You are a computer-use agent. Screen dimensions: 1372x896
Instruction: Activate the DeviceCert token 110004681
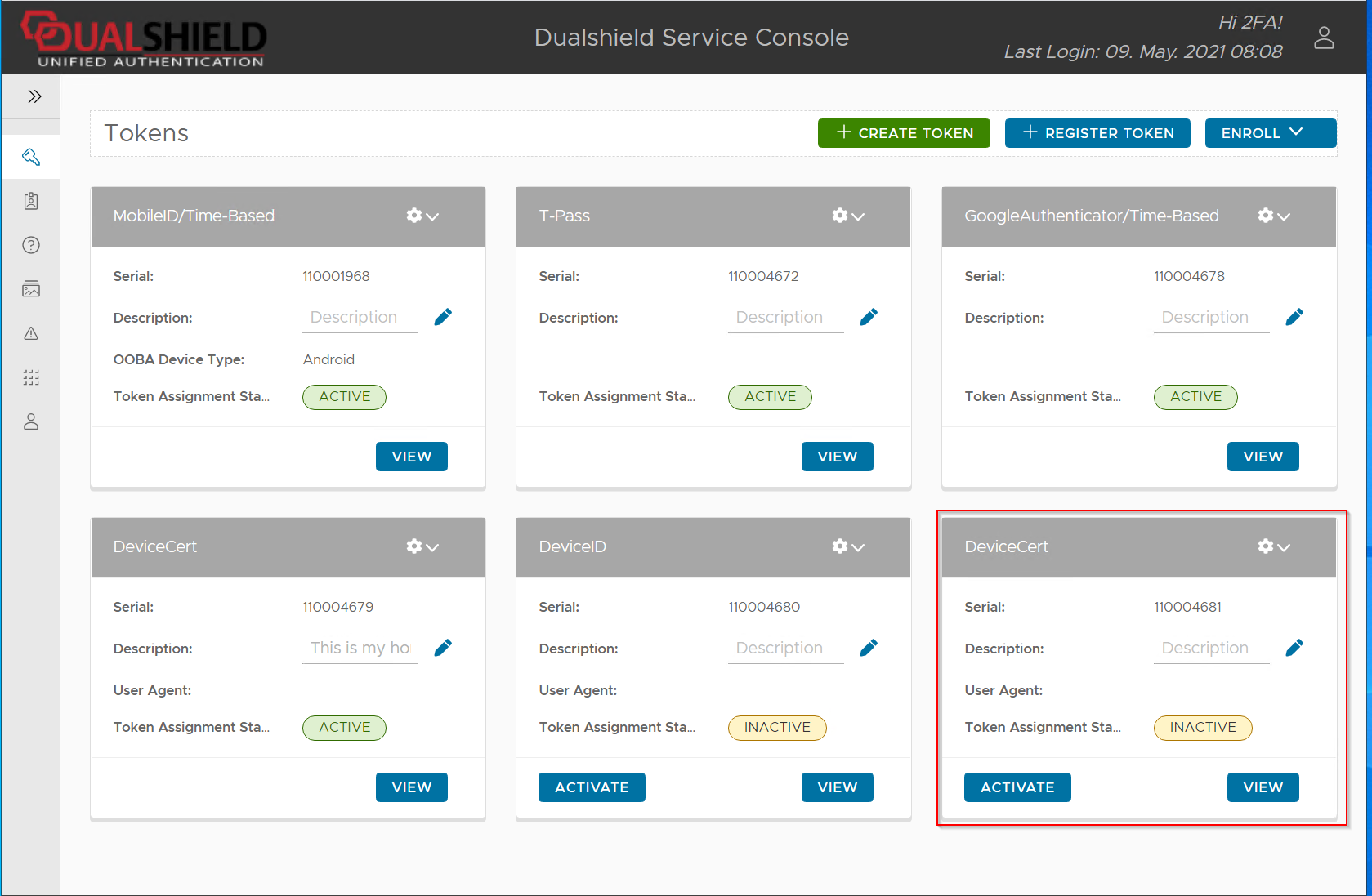[x=1017, y=787]
